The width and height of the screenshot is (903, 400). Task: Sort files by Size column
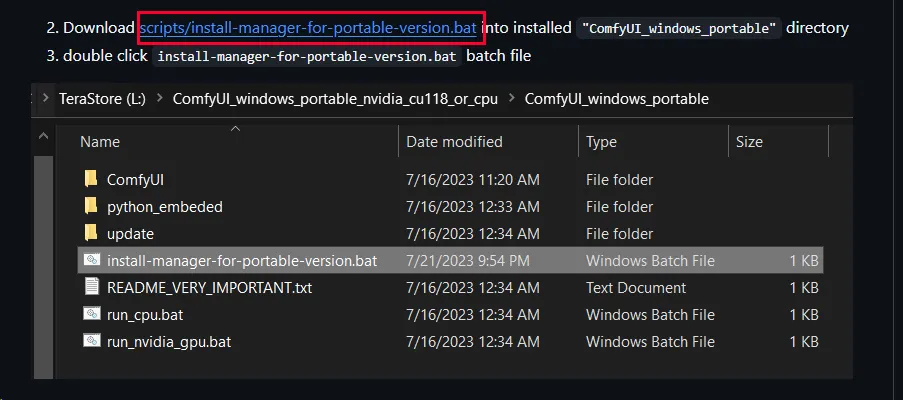pos(749,142)
